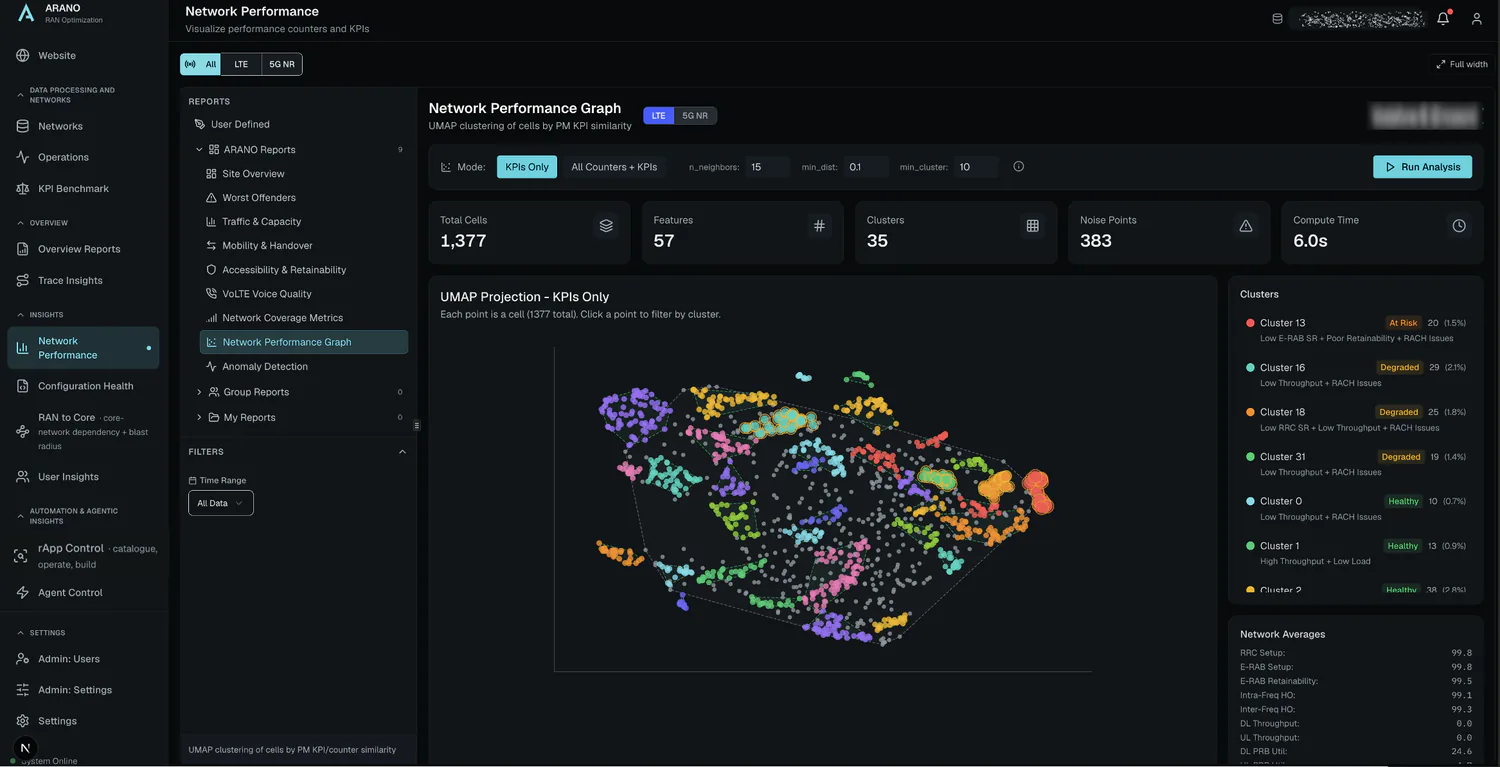
Task: Select the Cluster 1 list row
Action: (x=1355, y=553)
